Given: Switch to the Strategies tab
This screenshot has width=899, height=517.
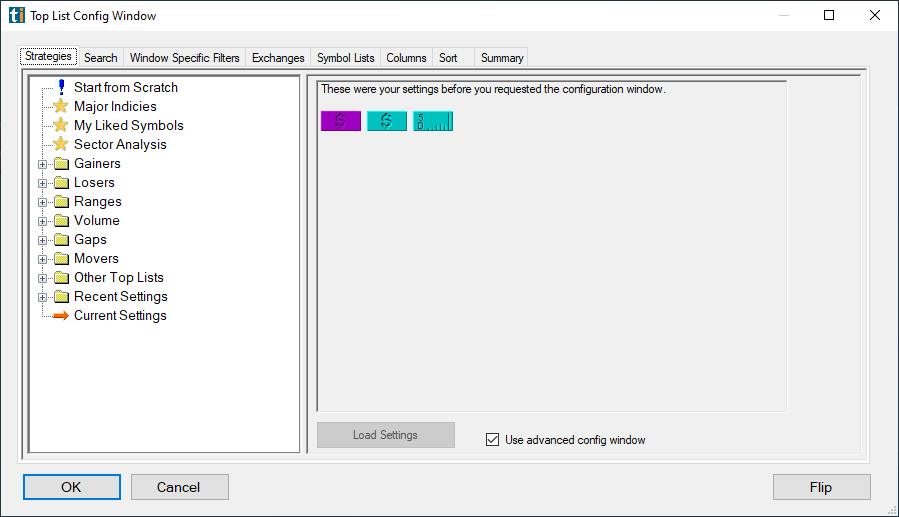Looking at the screenshot, I should (48, 56).
